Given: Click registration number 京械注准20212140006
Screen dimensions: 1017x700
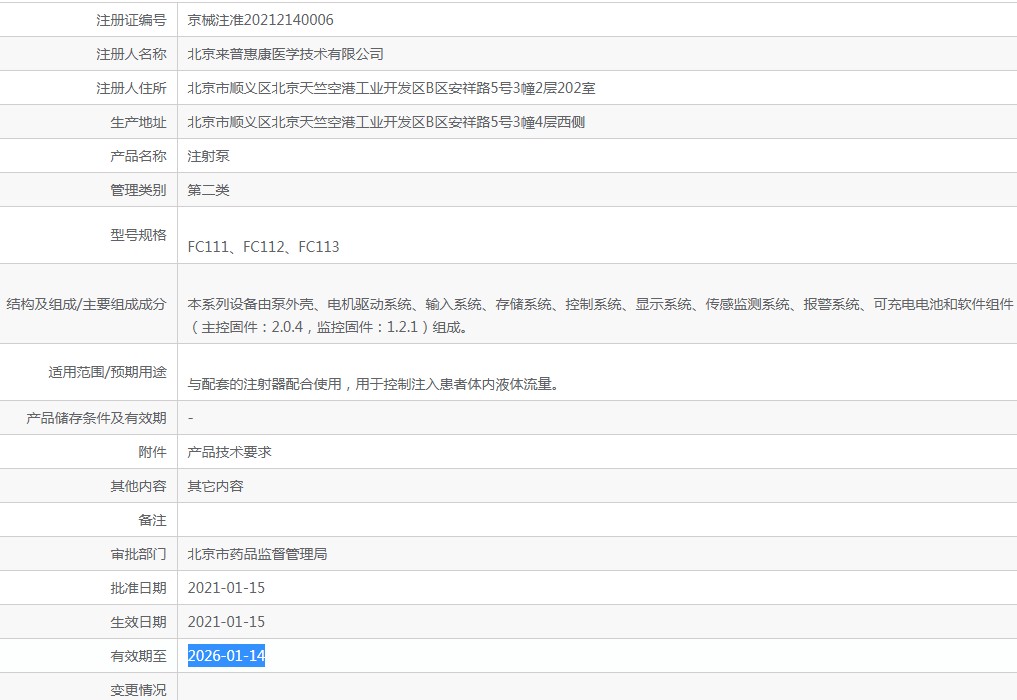Looking at the screenshot, I should click(260, 20).
